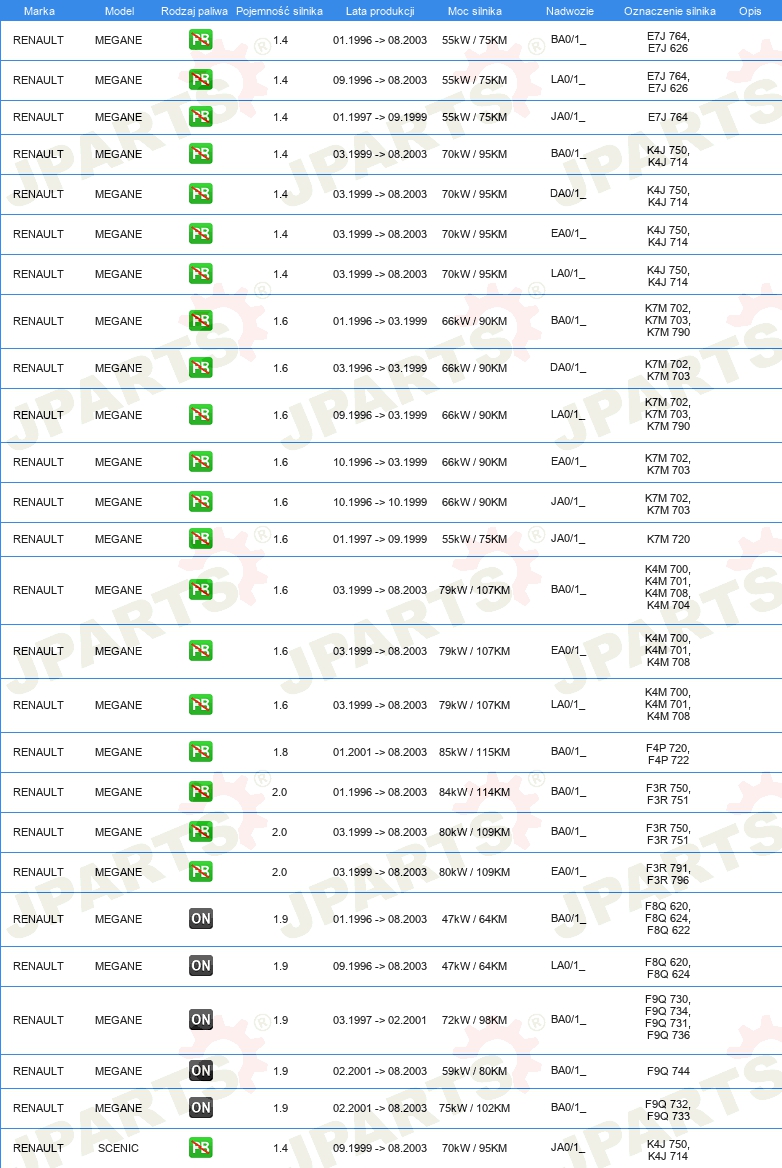
Task: Select the F9Q 732, F9Q 733 engine cell
Action: point(668,1110)
